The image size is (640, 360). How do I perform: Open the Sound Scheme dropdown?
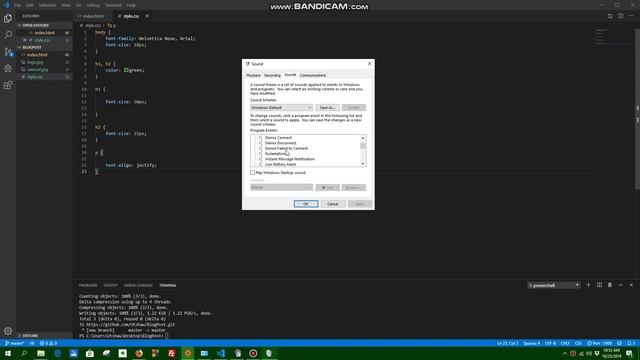(x=281, y=107)
